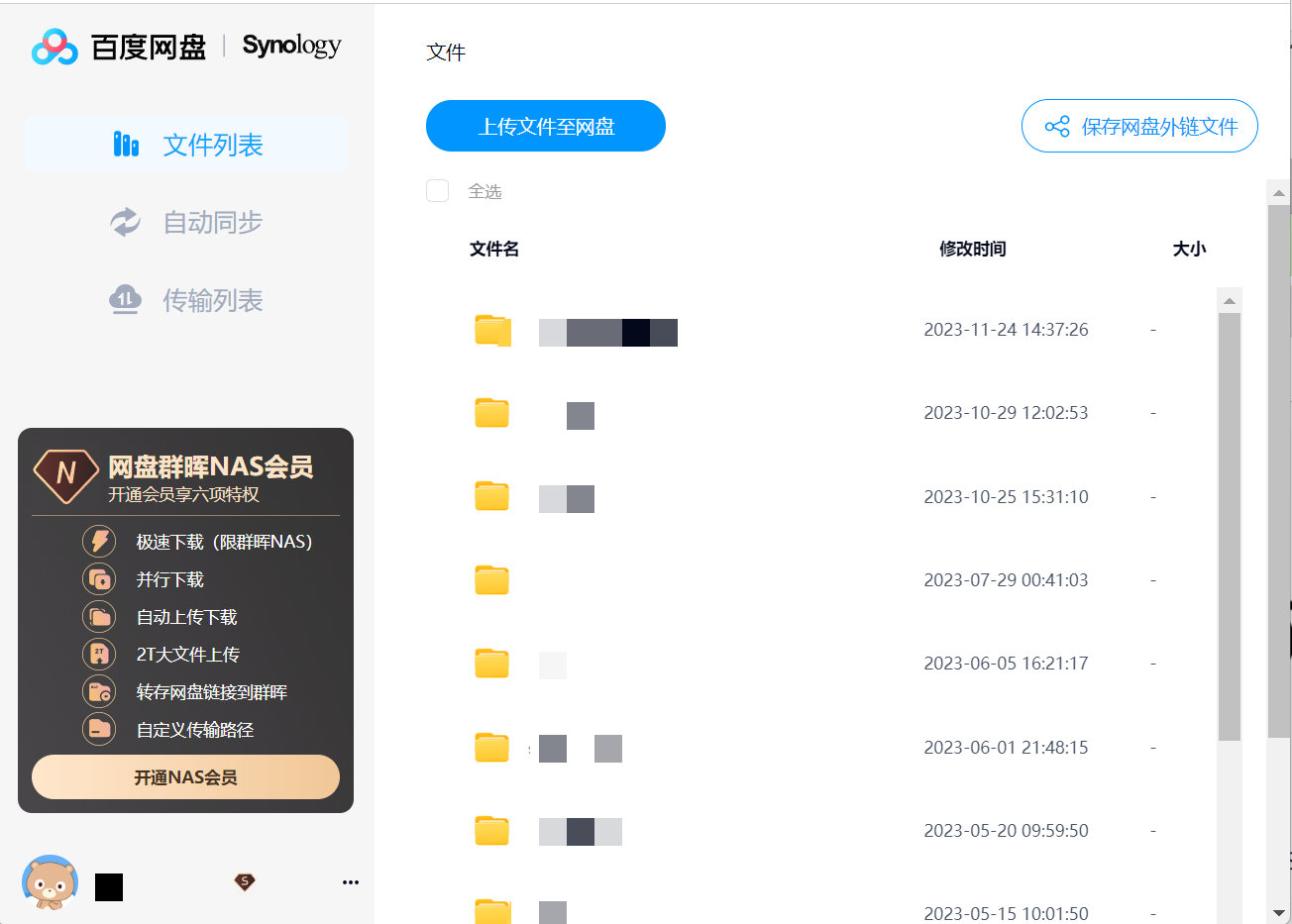Switch to the 文件列表 tab

(186, 145)
